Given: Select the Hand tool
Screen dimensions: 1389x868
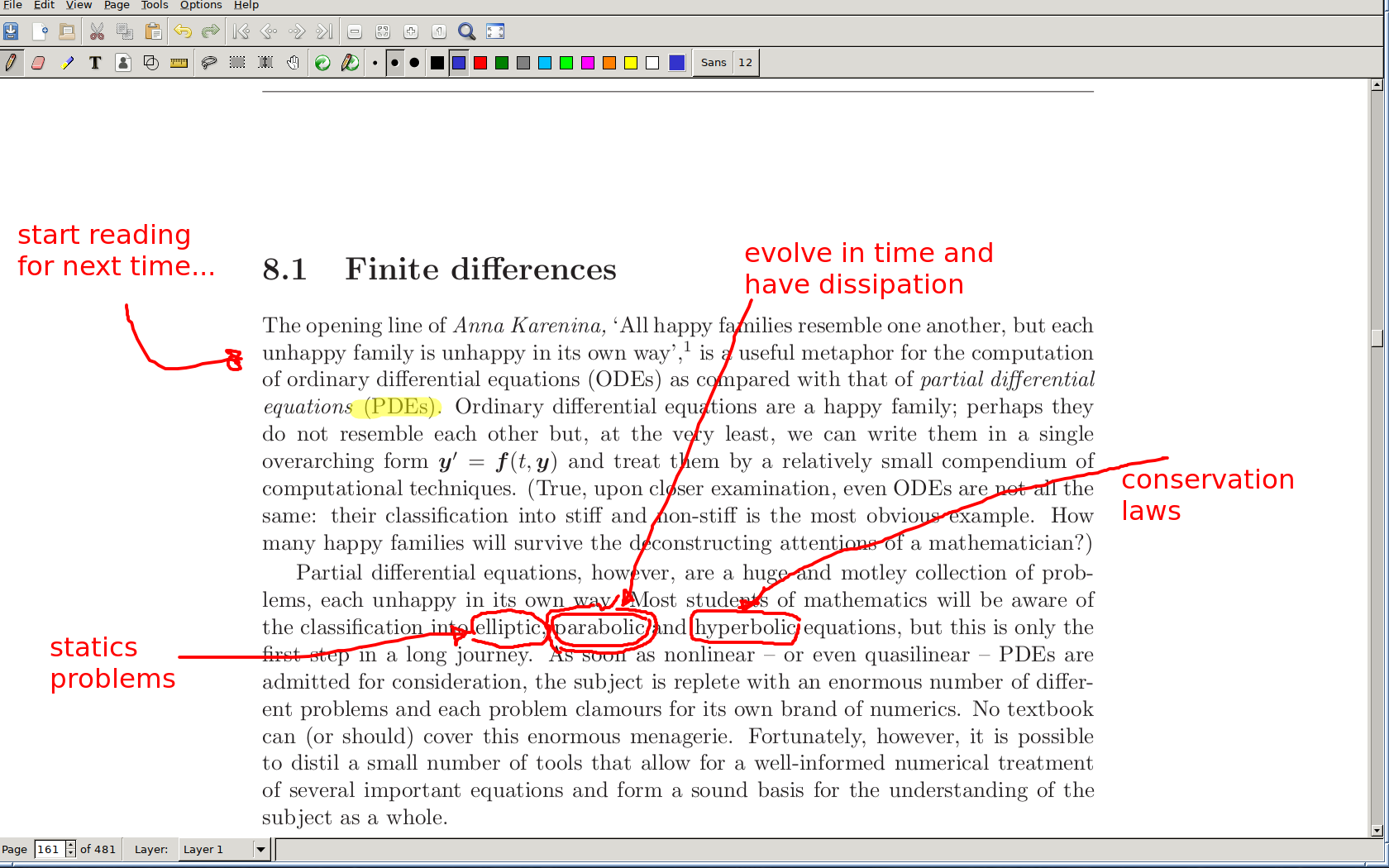Looking at the screenshot, I should pyautogui.click(x=294, y=63).
